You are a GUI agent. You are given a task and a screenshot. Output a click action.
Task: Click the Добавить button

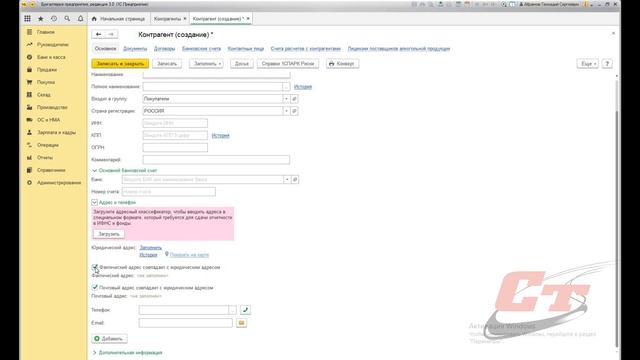[109, 339]
